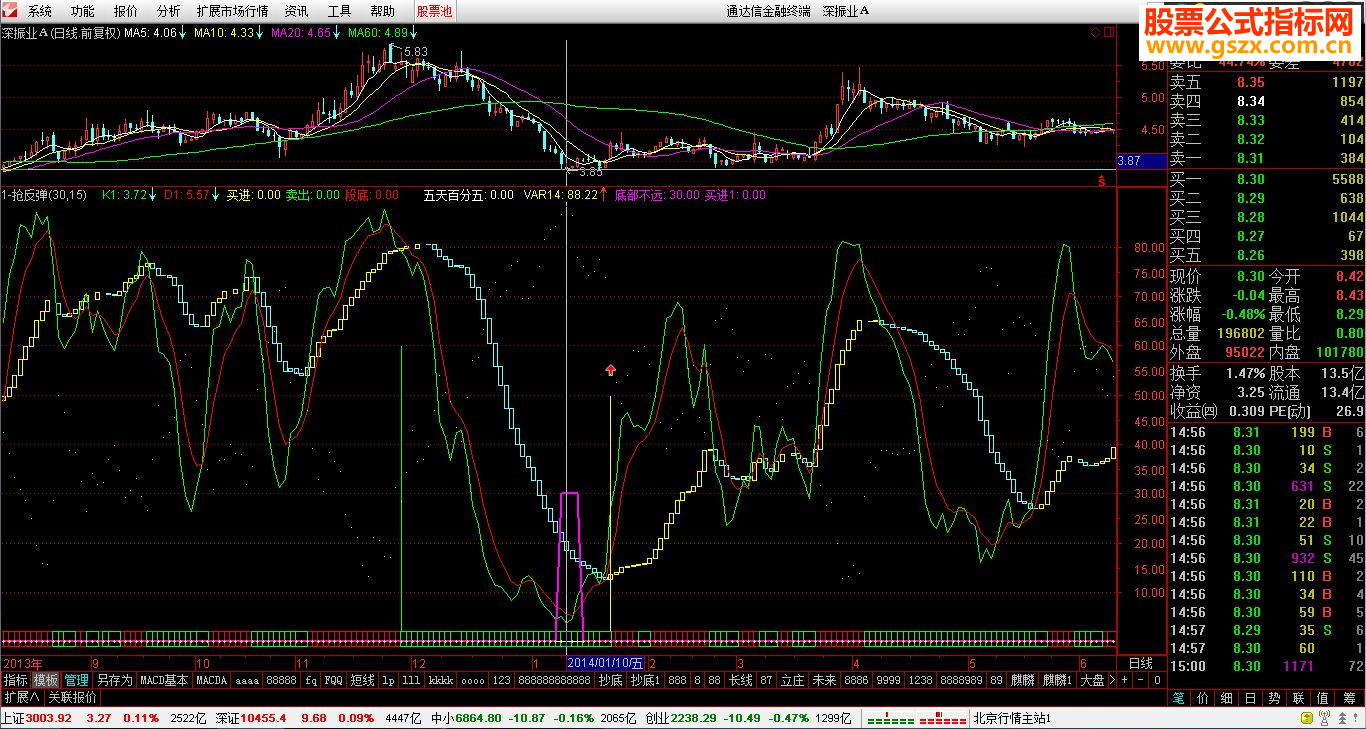Screen dimensions: 1366x729
Task: Click the 北京行情主站1 server label
Action: click(1012, 718)
